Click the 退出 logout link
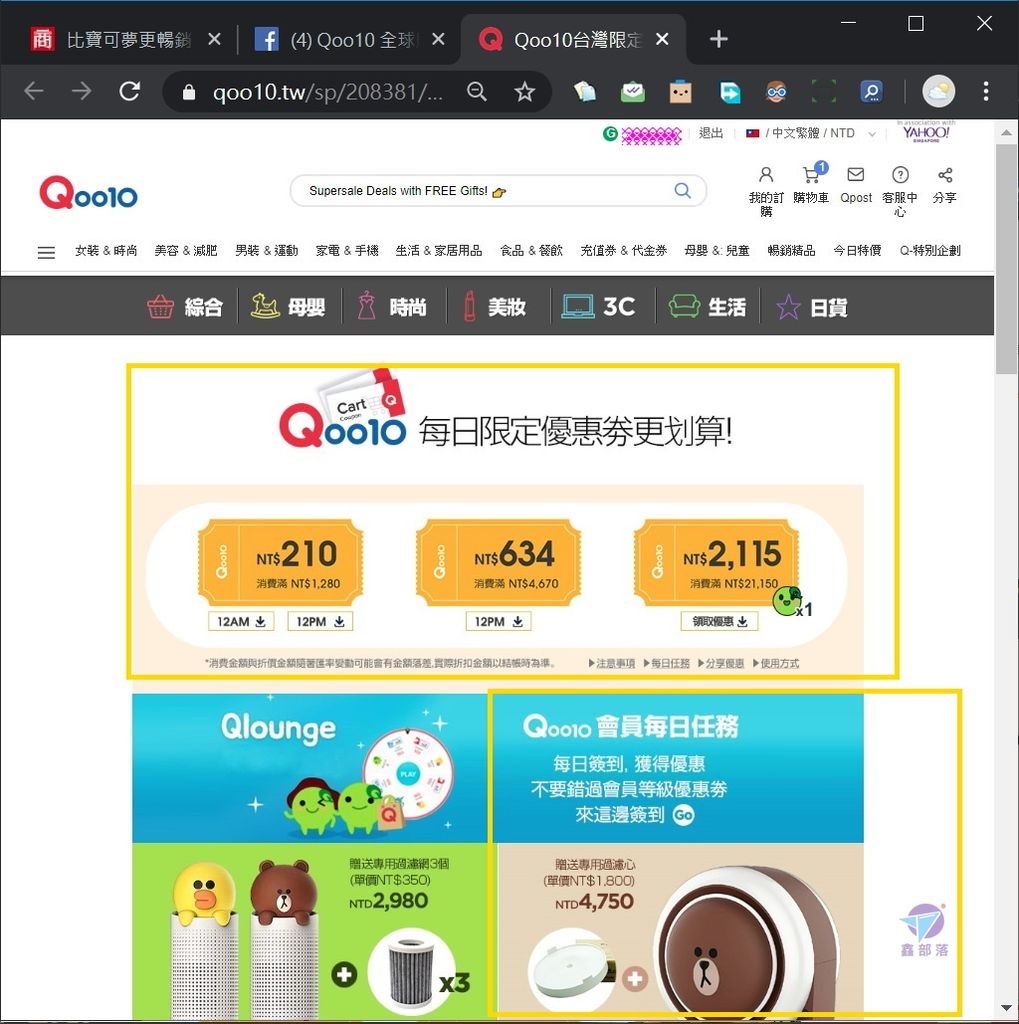Viewport: 1019px width, 1024px height. point(711,133)
